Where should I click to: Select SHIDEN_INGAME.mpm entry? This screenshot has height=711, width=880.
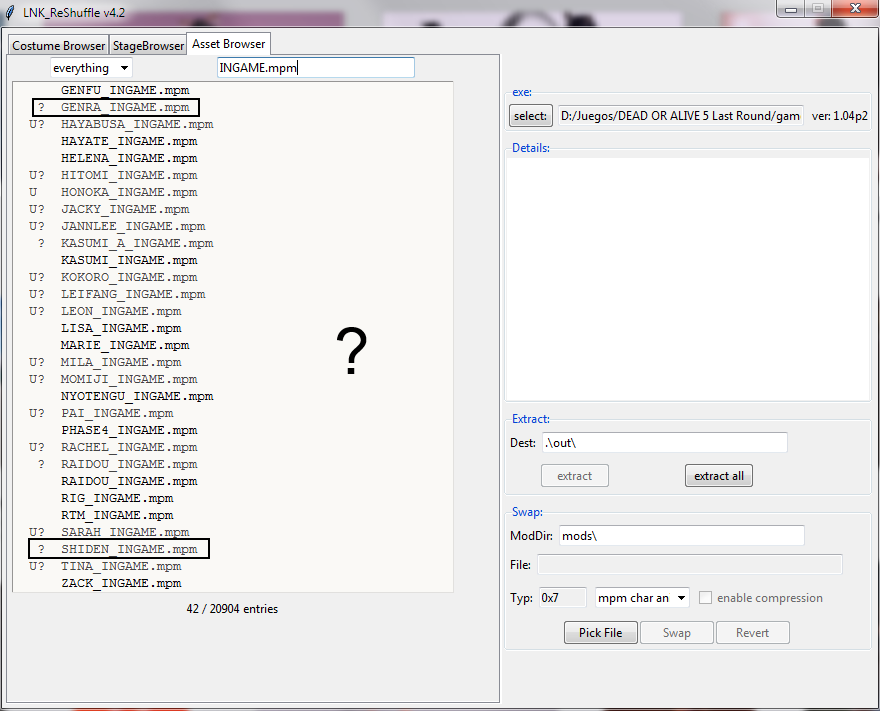128,549
